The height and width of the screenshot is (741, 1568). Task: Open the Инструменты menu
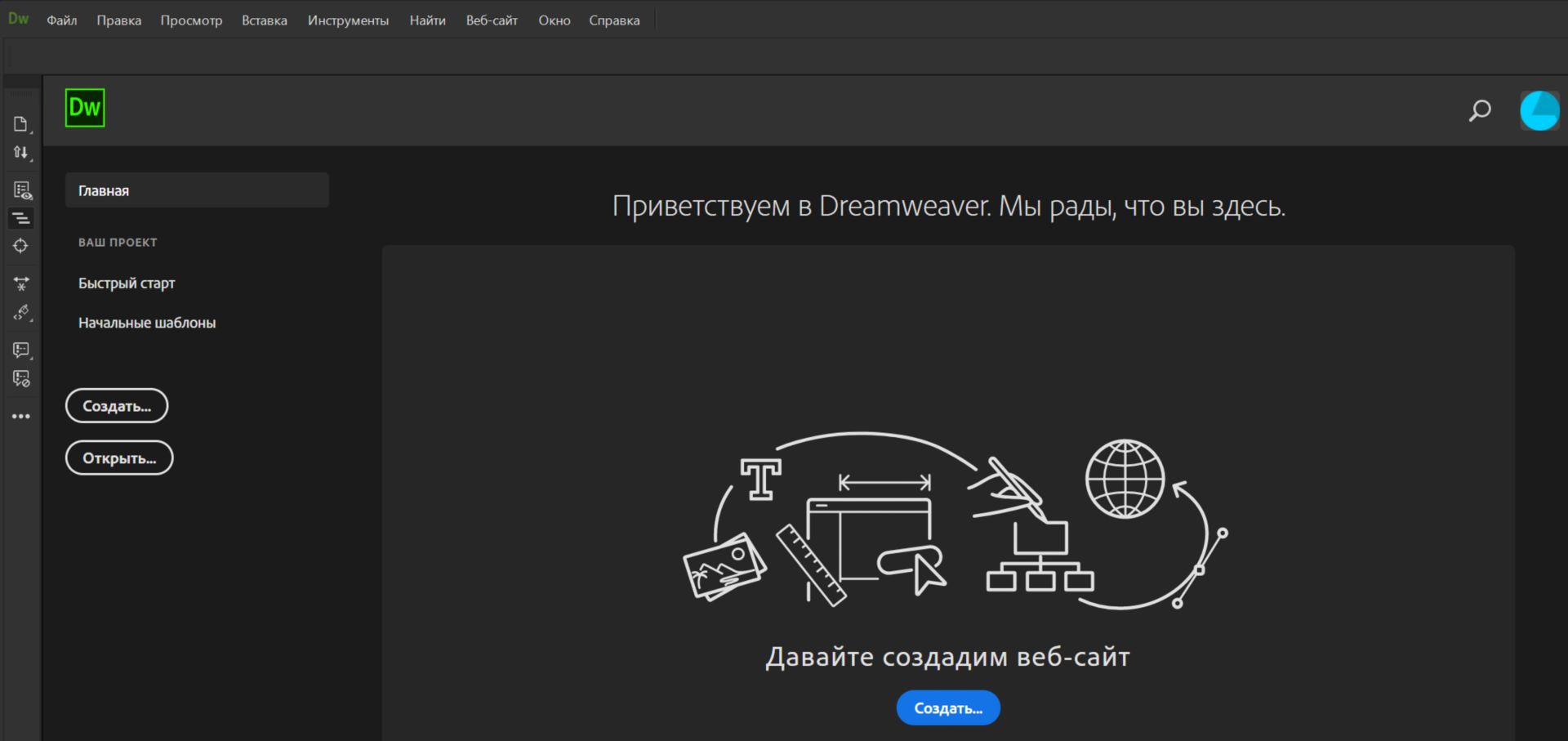coord(349,20)
